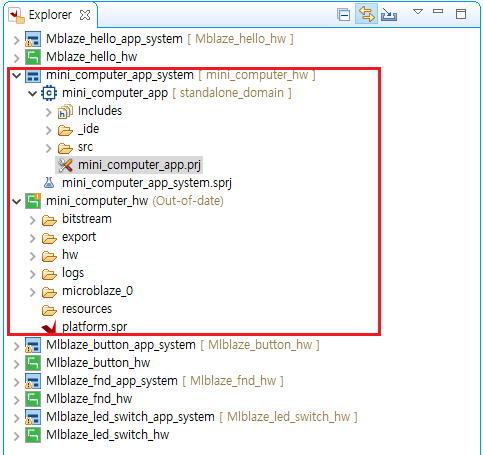Expand the export folder

coord(32,238)
